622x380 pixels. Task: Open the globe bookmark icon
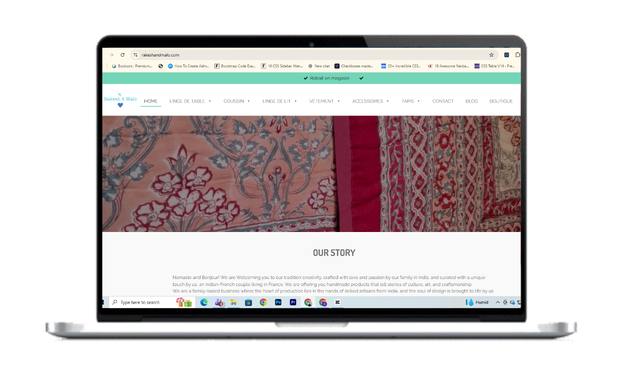(160, 66)
